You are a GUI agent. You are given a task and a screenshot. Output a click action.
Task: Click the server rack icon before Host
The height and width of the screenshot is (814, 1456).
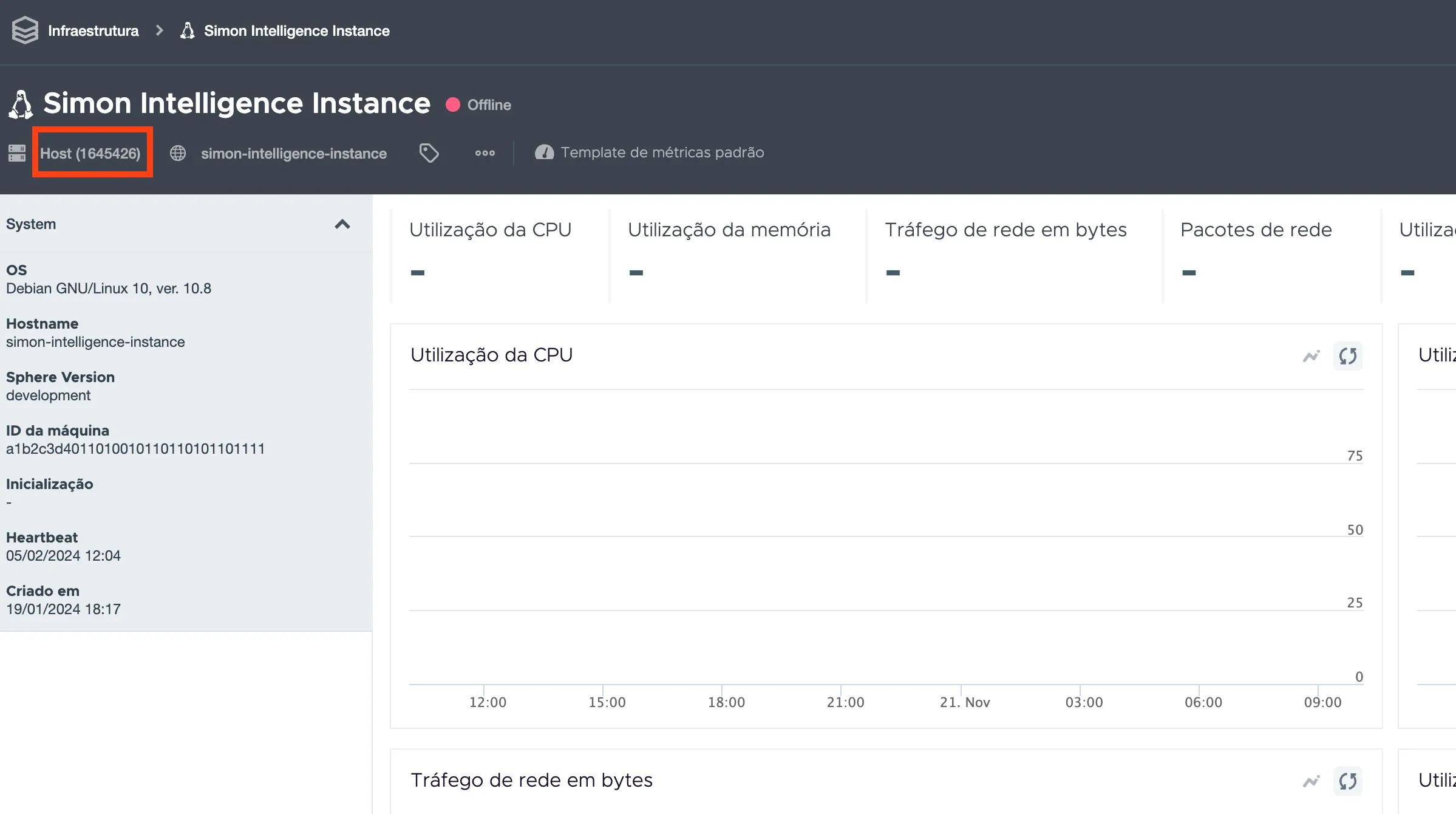(17, 153)
